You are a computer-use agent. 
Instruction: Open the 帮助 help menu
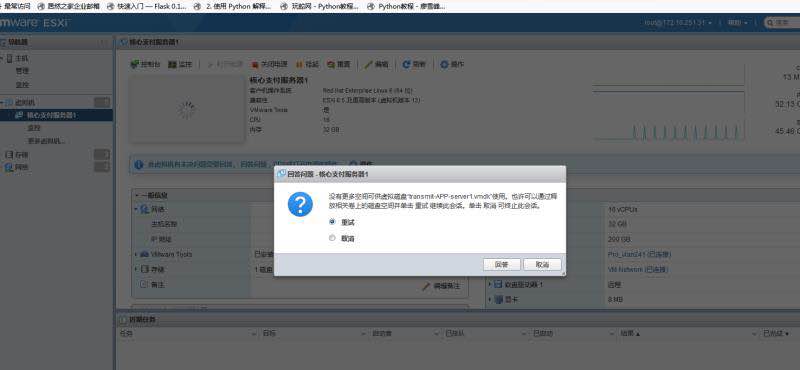click(737, 23)
